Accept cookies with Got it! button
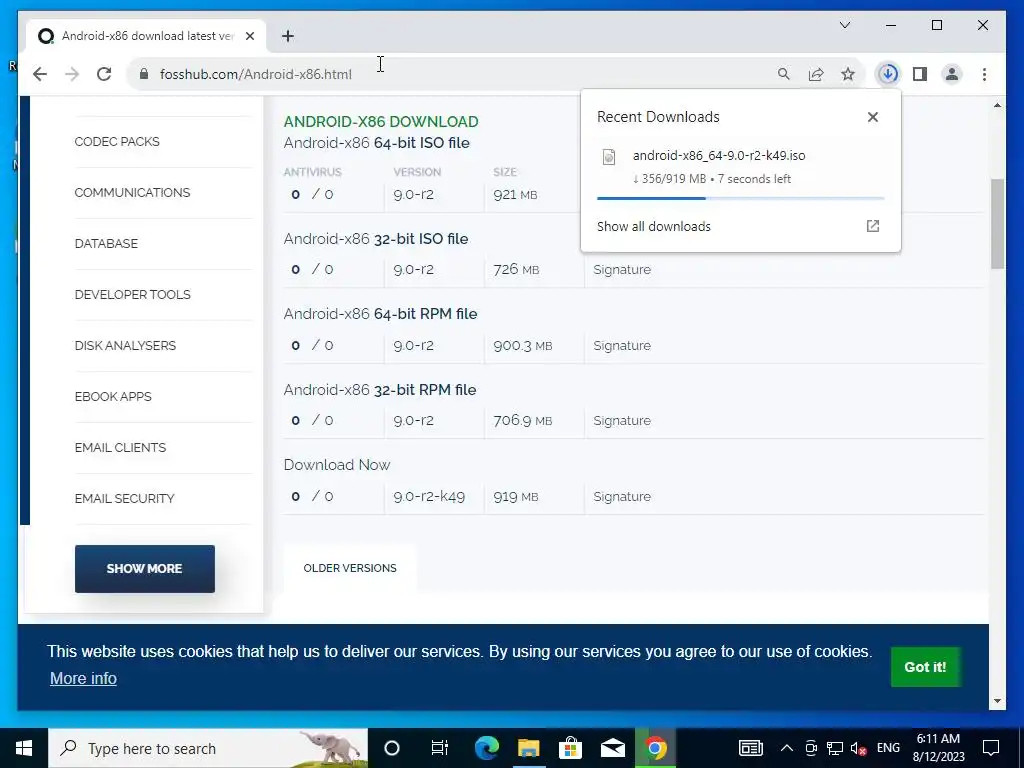 tap(925, 667)
